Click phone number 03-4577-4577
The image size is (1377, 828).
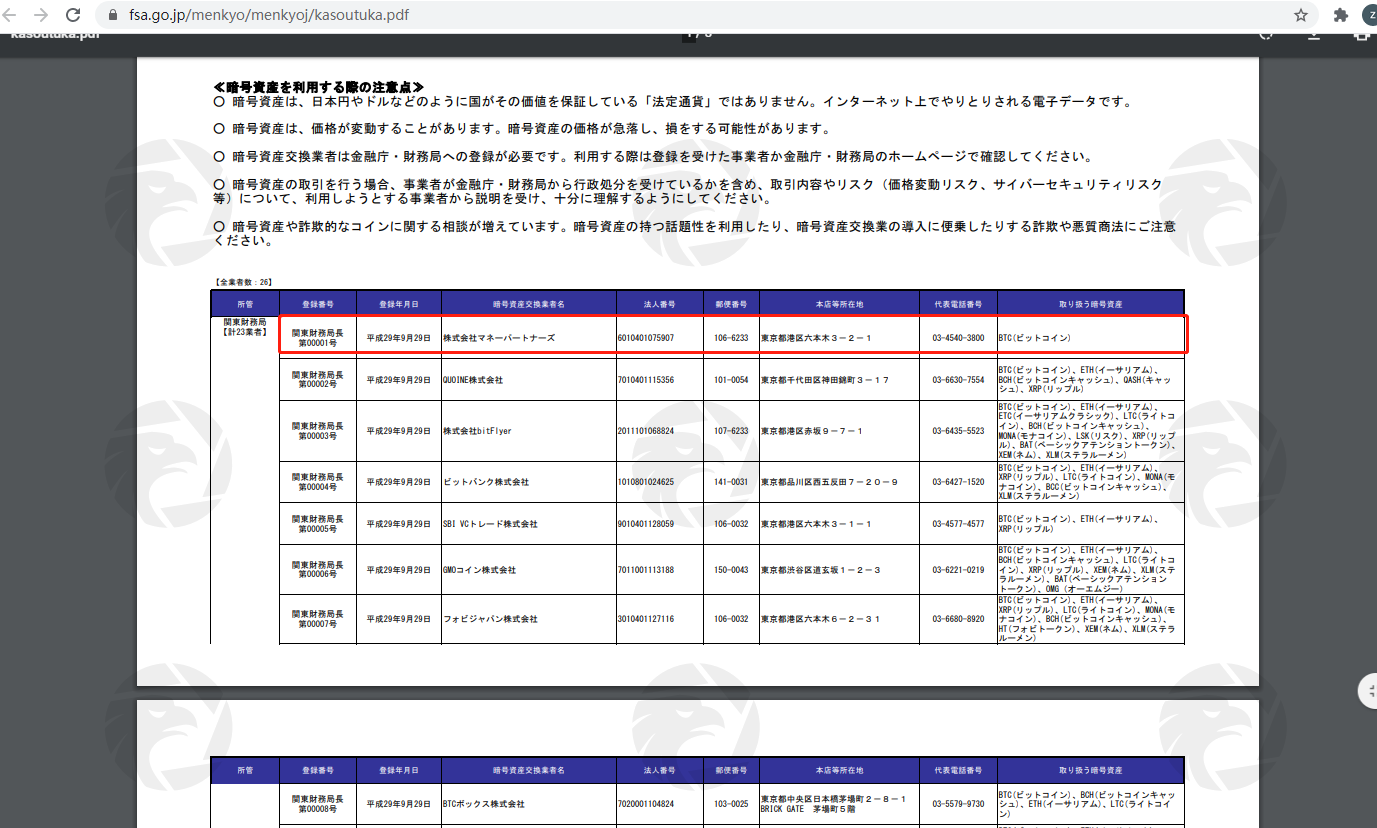958,524
